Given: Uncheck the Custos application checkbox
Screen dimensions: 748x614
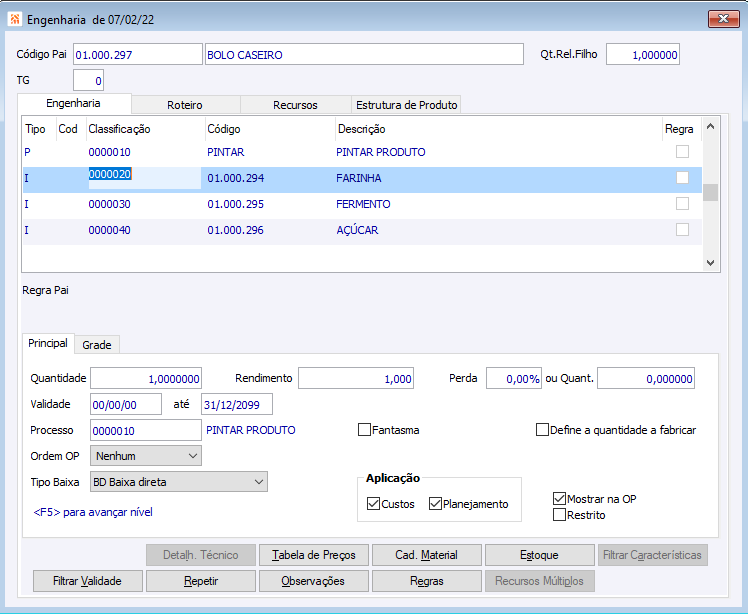Looking at the screenshot, I should [x=374, y=504].
